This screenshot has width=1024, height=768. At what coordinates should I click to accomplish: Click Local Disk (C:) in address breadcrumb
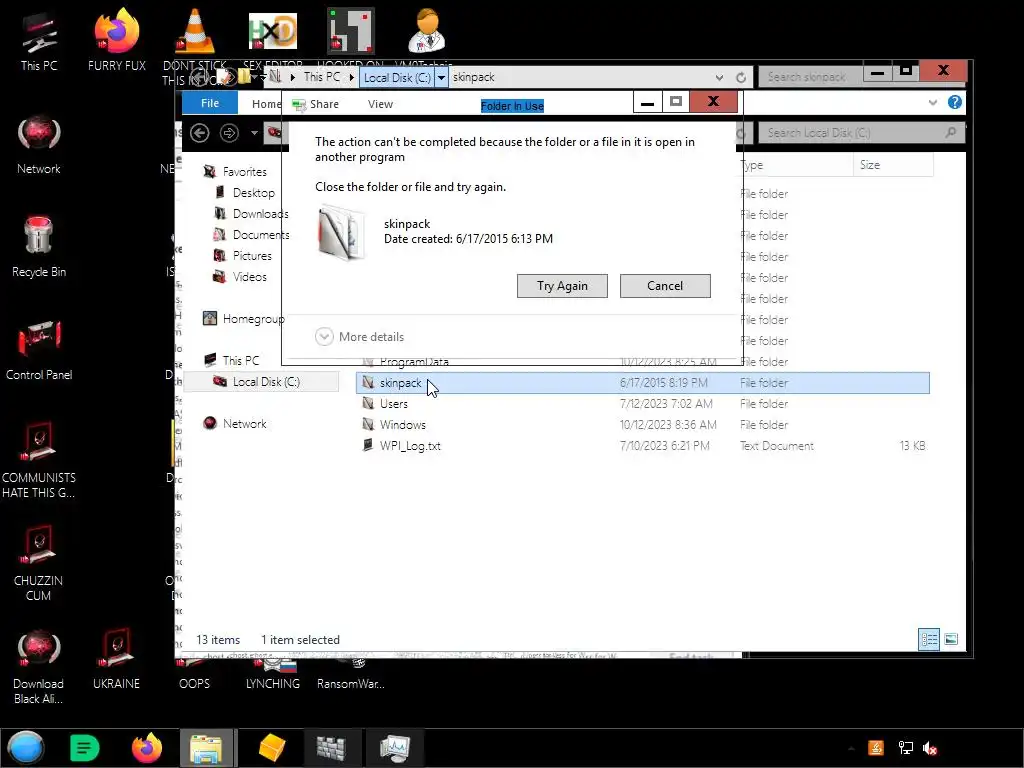point(397,77)
